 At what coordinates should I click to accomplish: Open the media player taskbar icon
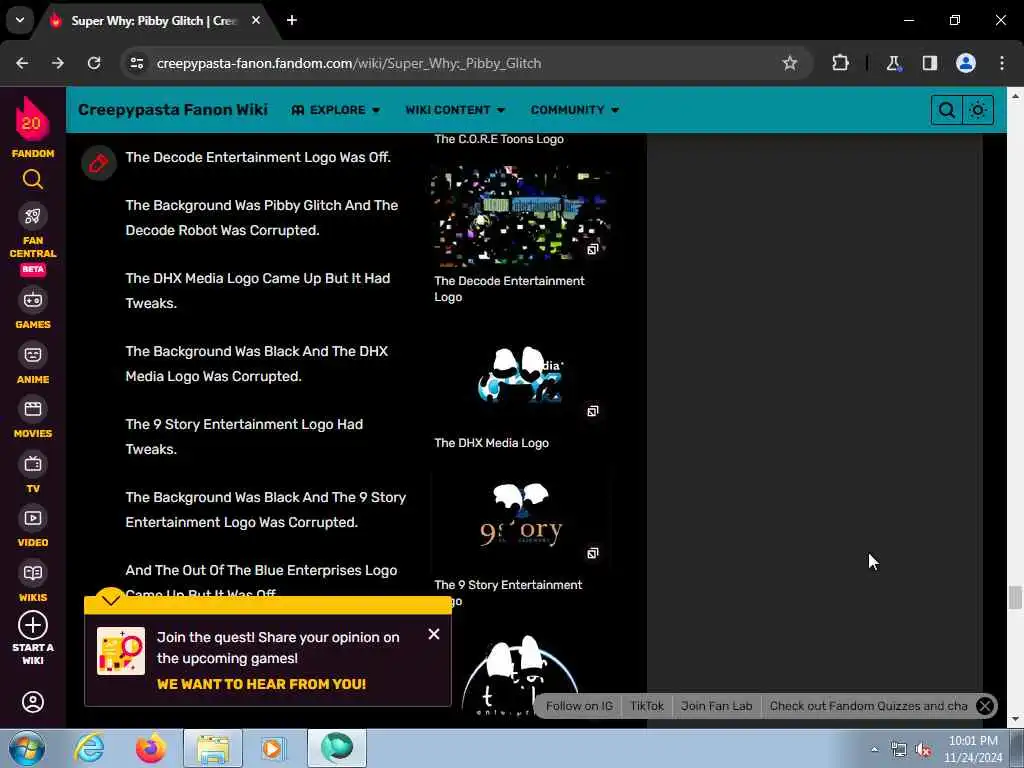(x=274, y=748)
